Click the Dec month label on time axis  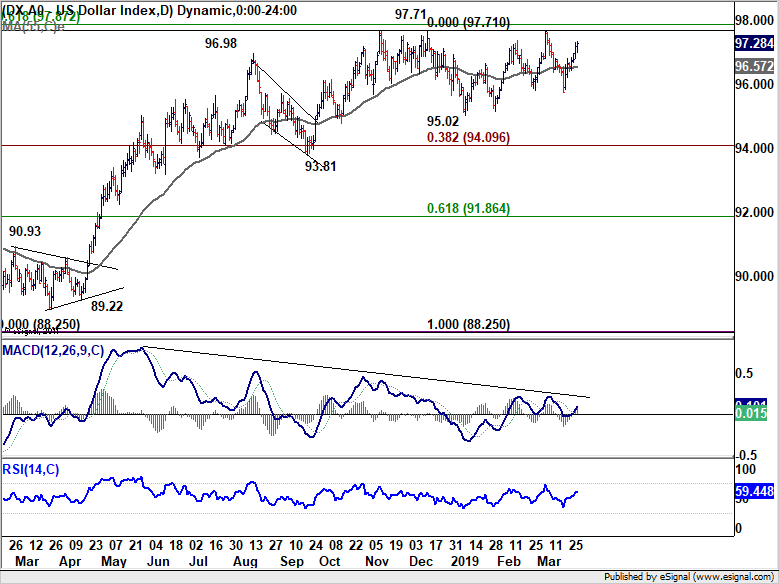click(x=421, y=561)
